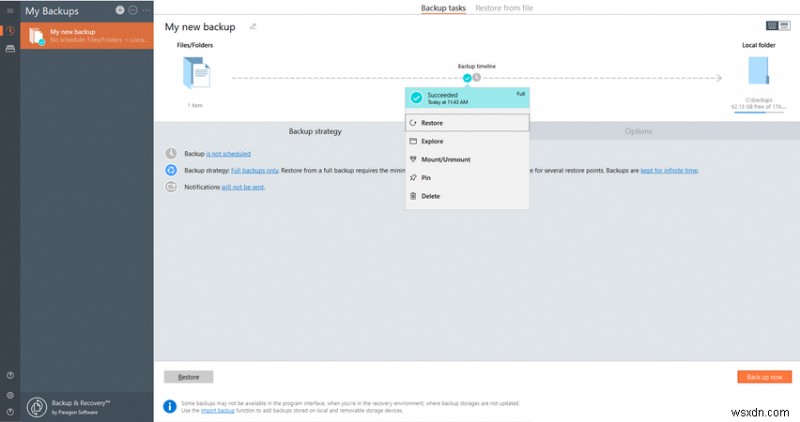This screenshot has height=422, width=800.
Task: Click the 'C:/backups' path text
Action: [x=759, y=100]
